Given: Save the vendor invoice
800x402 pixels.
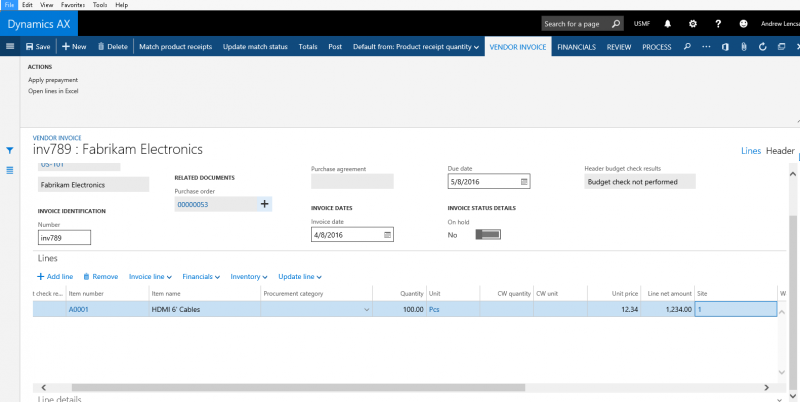Looking at the screenshot, I should [38, 46].
